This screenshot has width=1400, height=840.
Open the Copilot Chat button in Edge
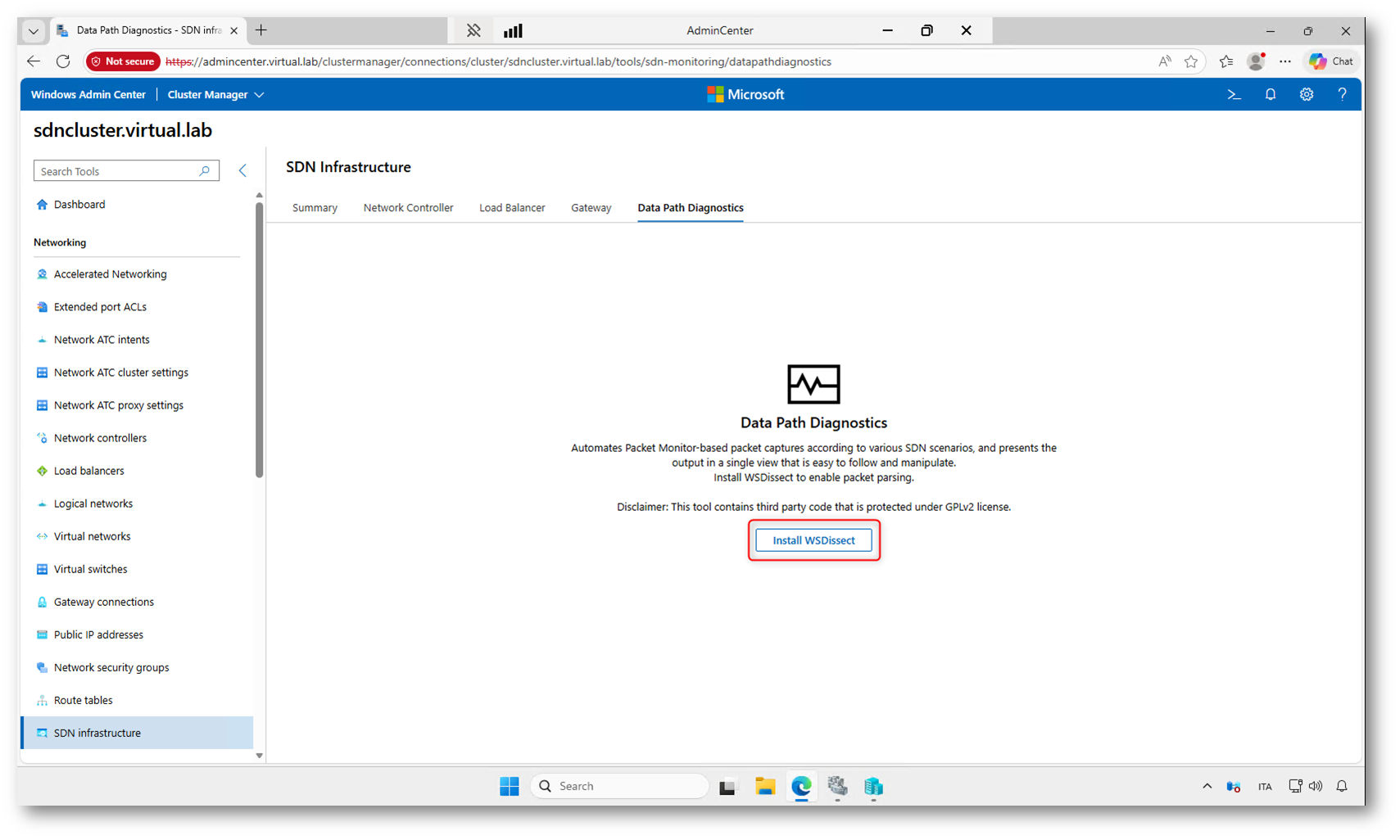coord(1330,61)
